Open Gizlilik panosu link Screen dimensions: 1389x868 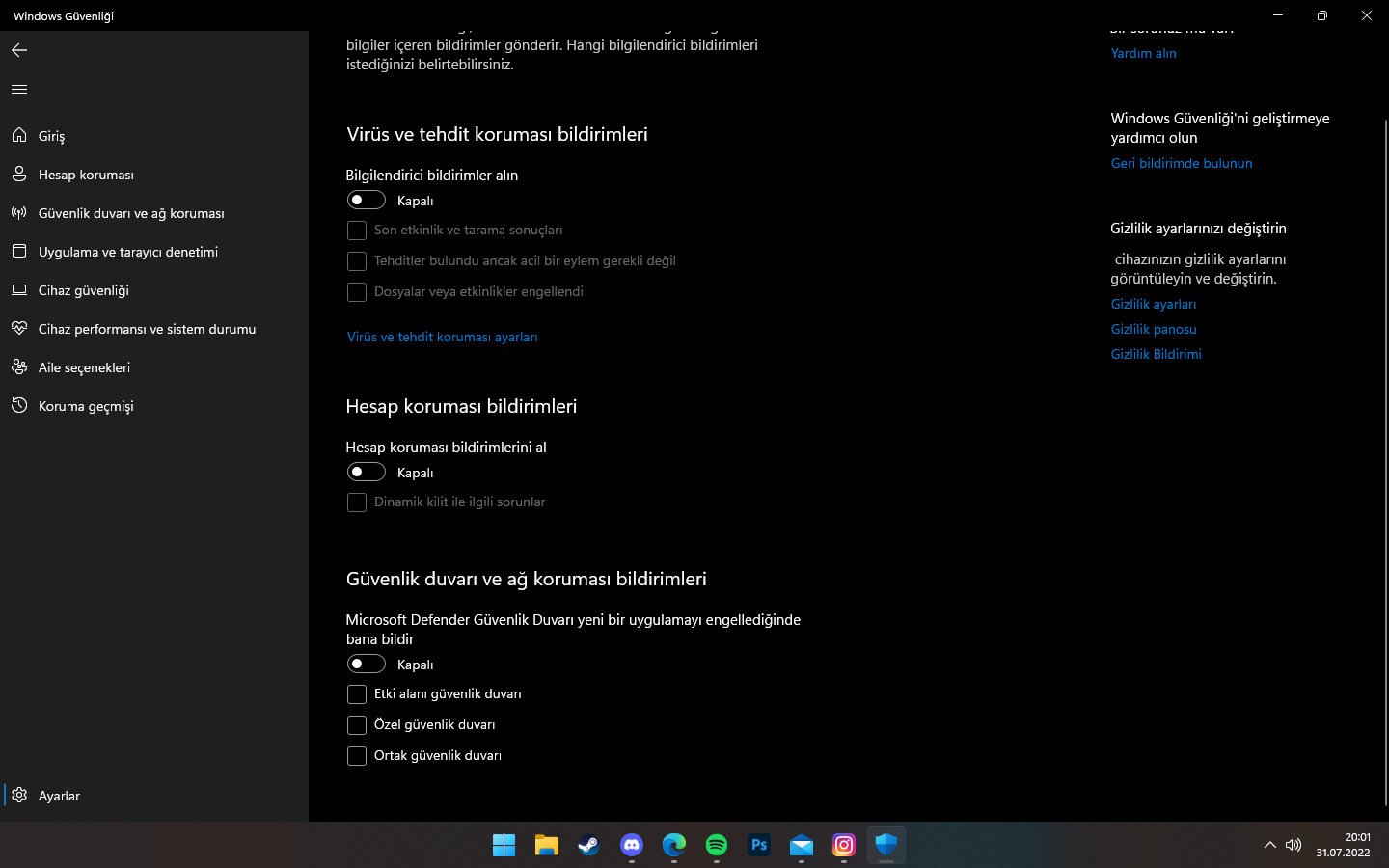coord(1154,329)
